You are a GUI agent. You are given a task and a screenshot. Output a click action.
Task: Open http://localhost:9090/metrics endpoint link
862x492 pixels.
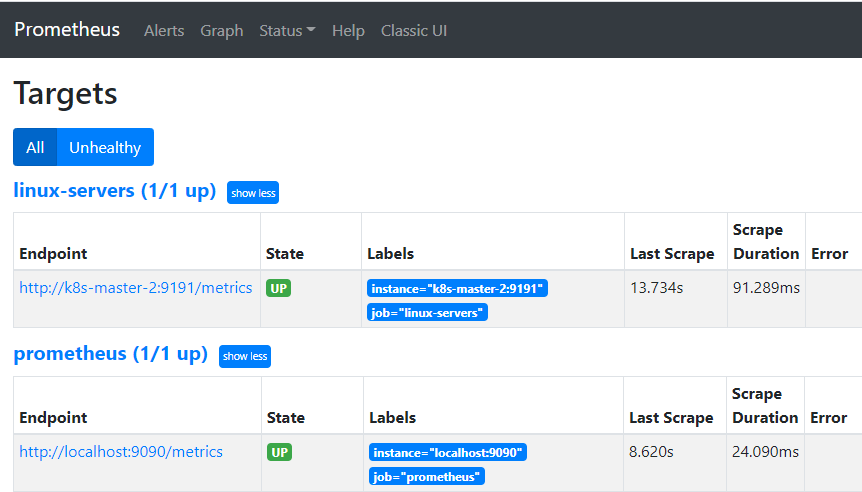(x=121, y=452)
